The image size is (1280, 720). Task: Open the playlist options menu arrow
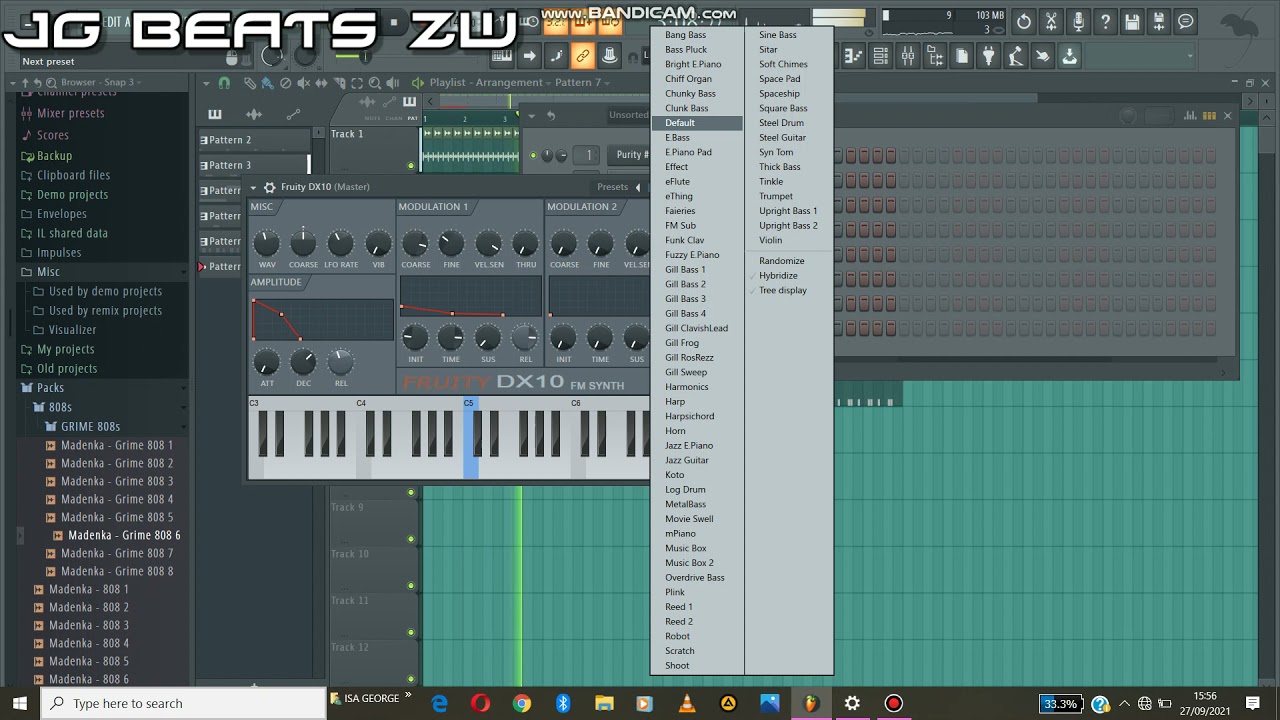[x=207, y=83]
